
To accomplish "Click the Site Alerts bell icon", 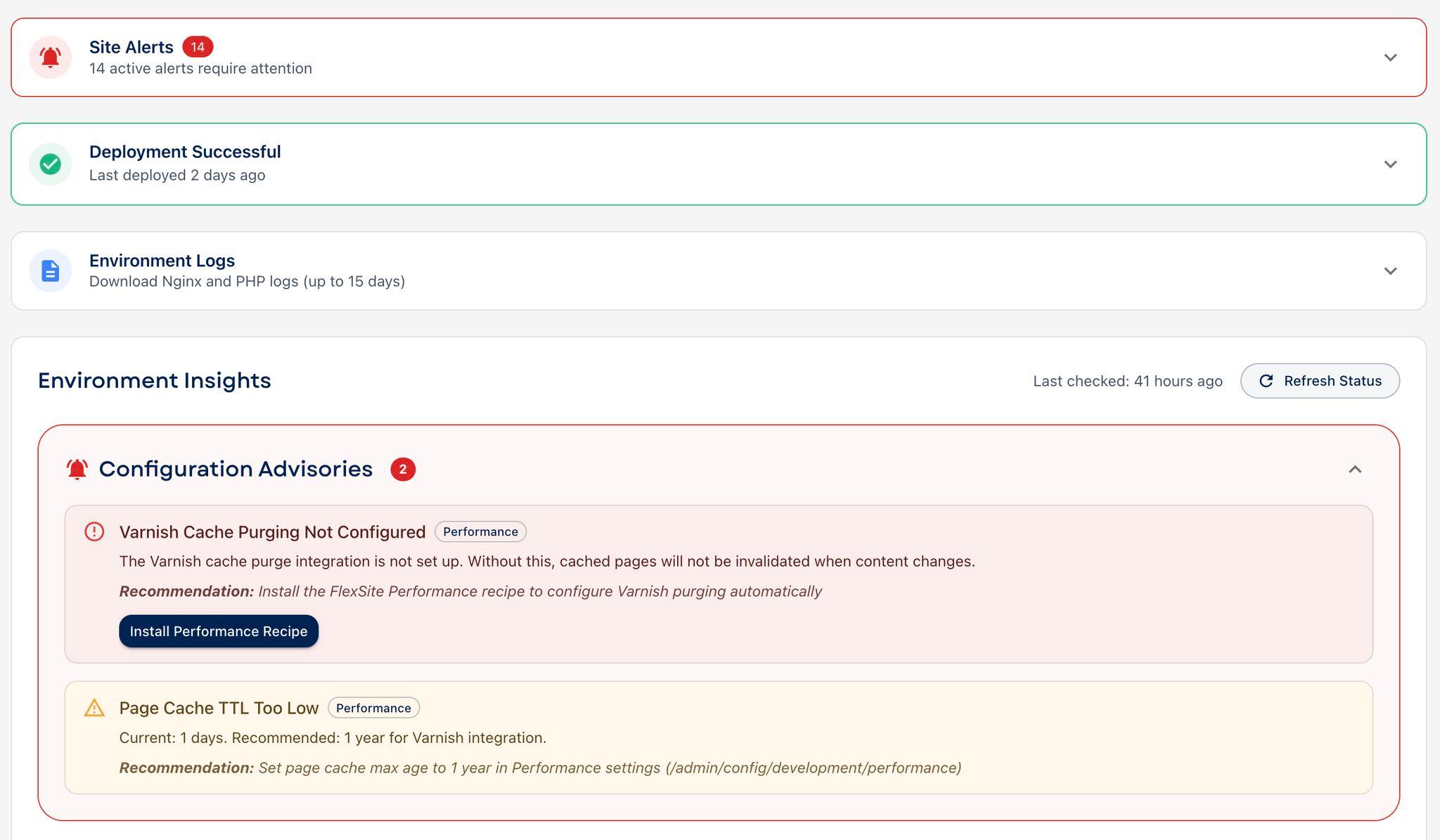I will pos(50,57).
